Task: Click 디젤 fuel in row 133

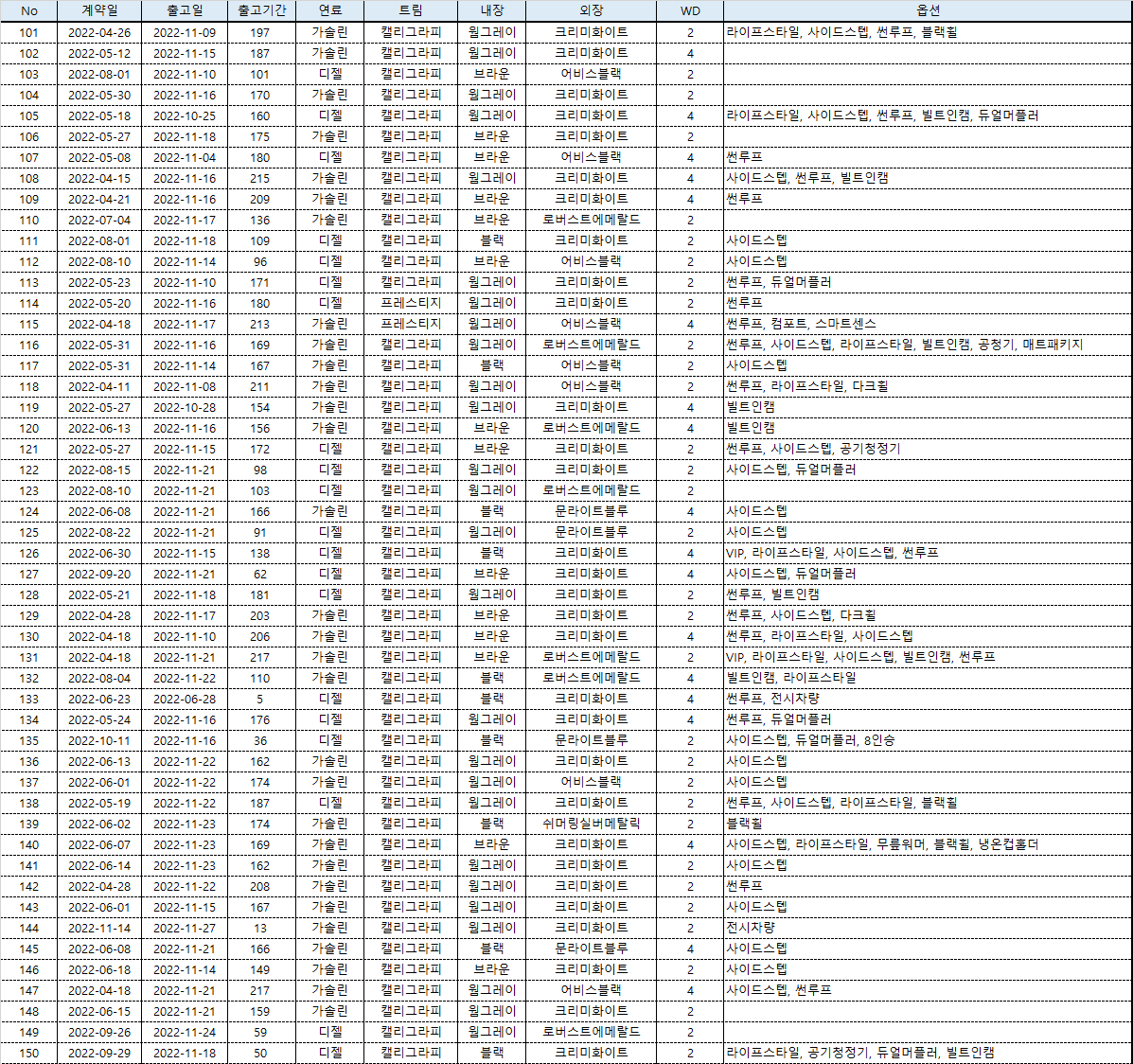Action: [329, 699]
